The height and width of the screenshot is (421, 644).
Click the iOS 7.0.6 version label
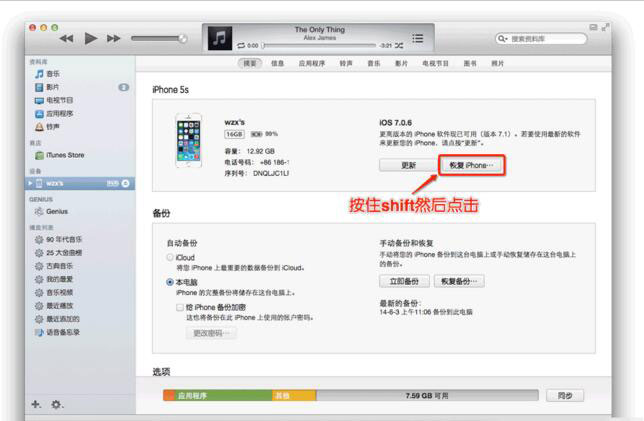pos(395,122)
